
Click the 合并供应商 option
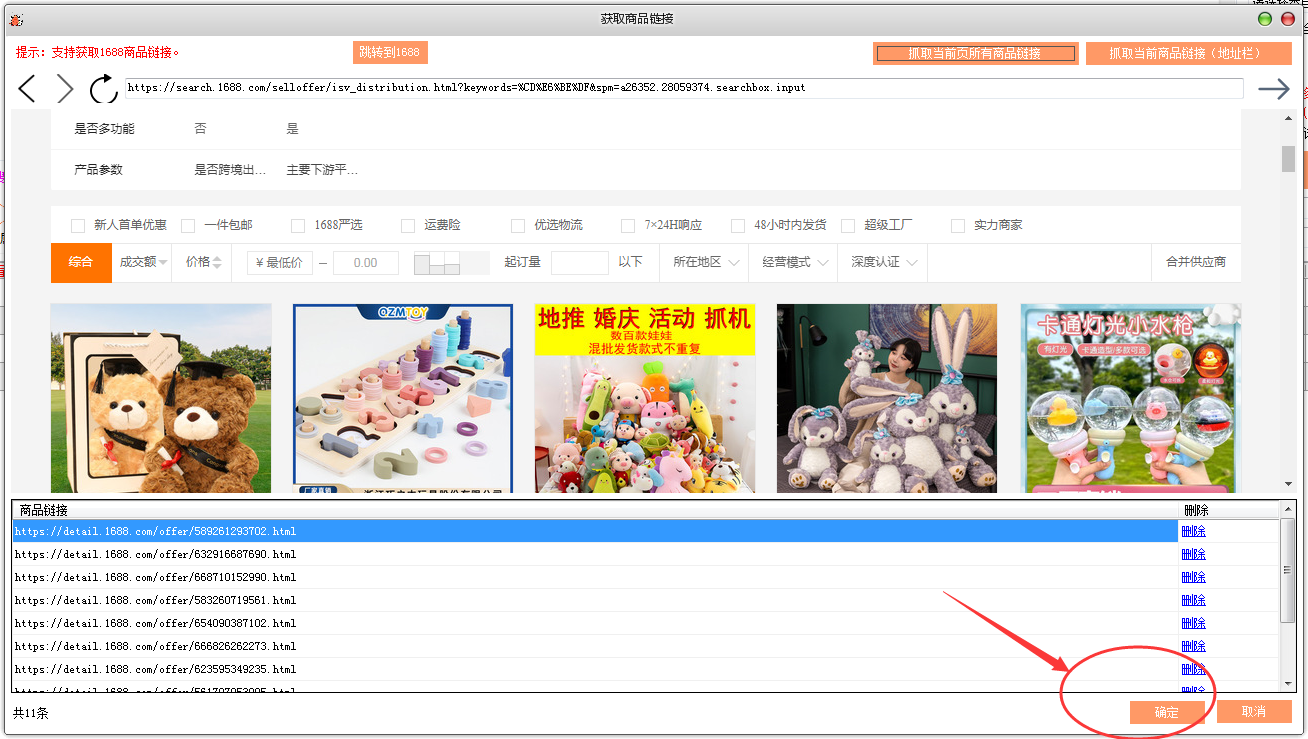(x=1195, y=262)
